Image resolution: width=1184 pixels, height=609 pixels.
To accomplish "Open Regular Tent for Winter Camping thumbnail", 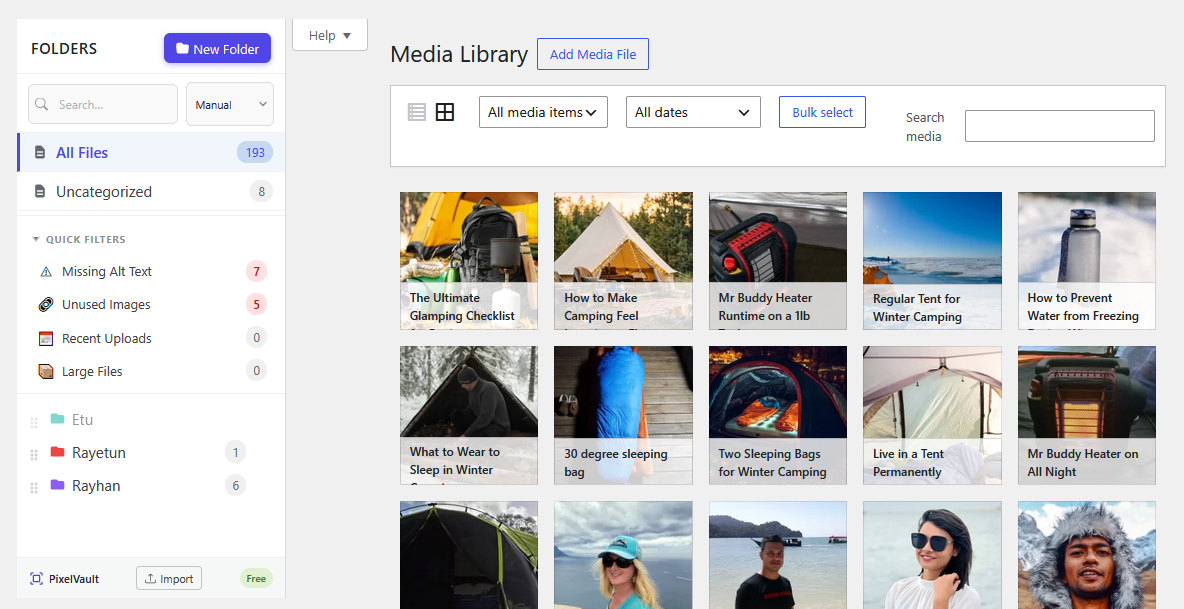I will coord(933,260).
